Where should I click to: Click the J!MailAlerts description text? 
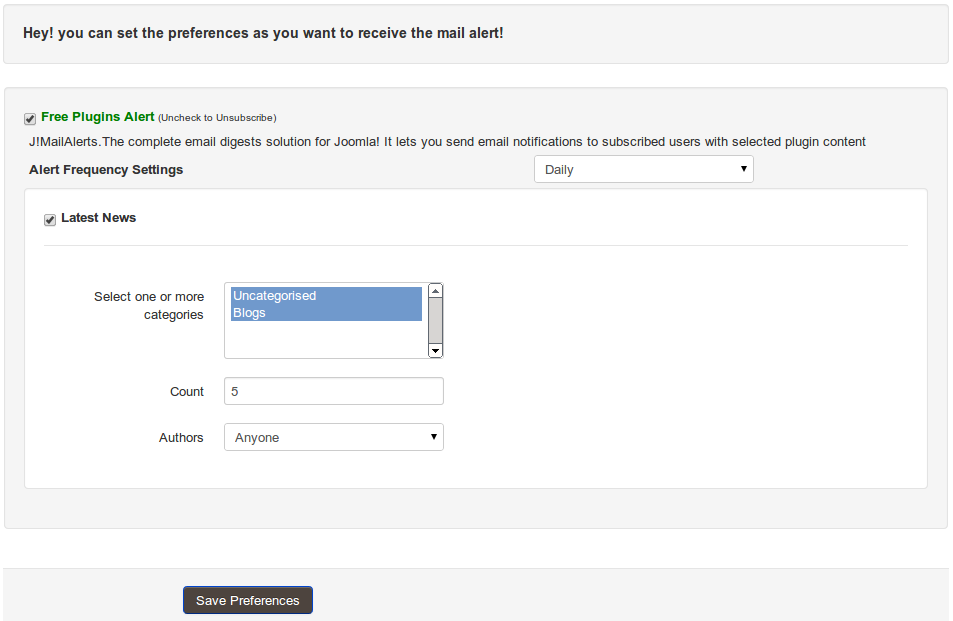coord(447,141)
